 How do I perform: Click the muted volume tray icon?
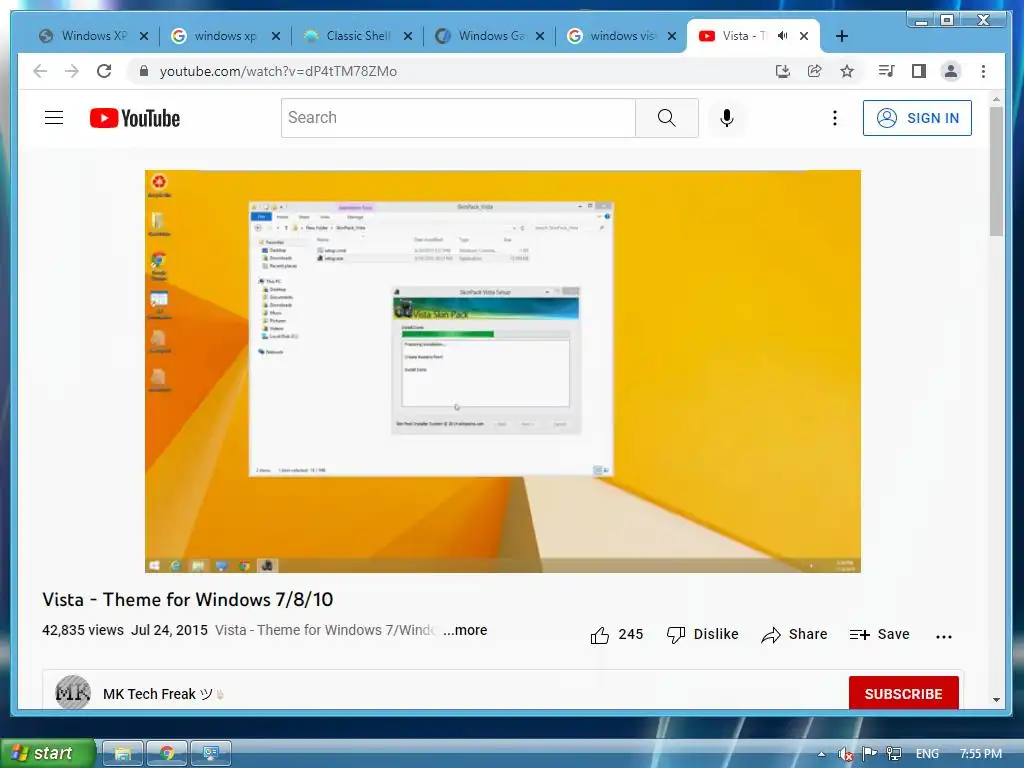point(845,754)
